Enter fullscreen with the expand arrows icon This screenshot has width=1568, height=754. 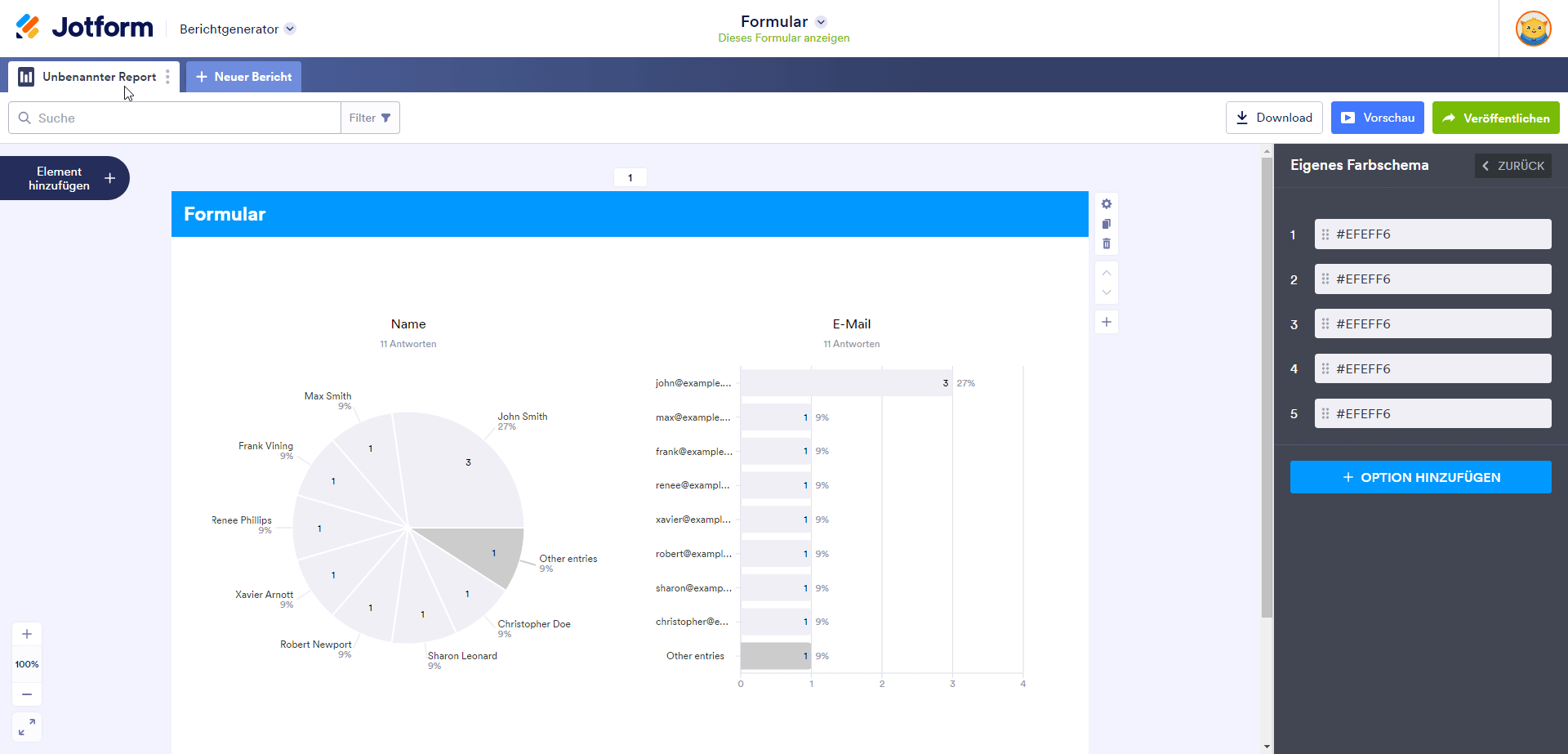tap(27, 726)
